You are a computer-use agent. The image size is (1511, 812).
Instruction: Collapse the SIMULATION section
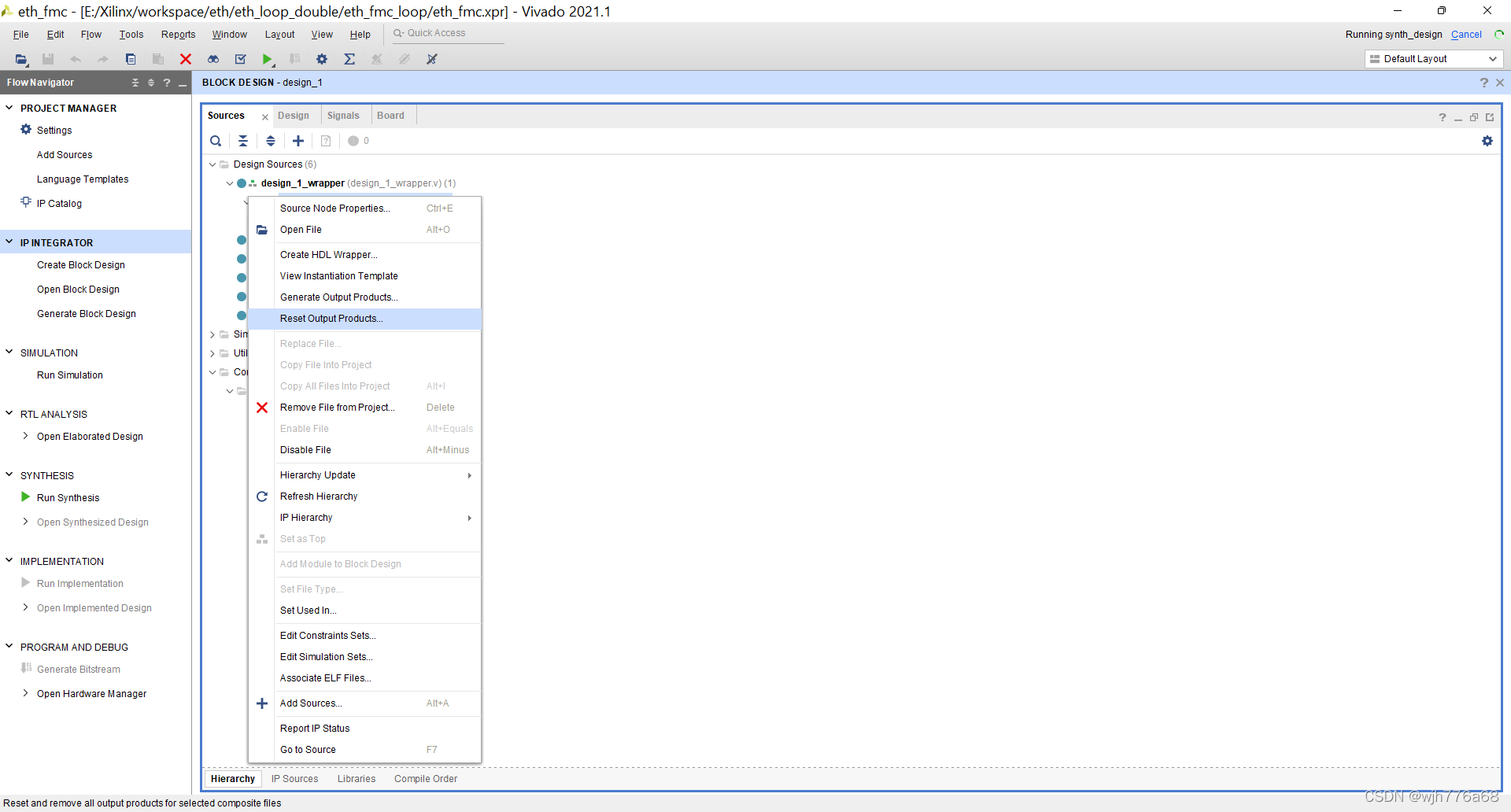[9, 352]
